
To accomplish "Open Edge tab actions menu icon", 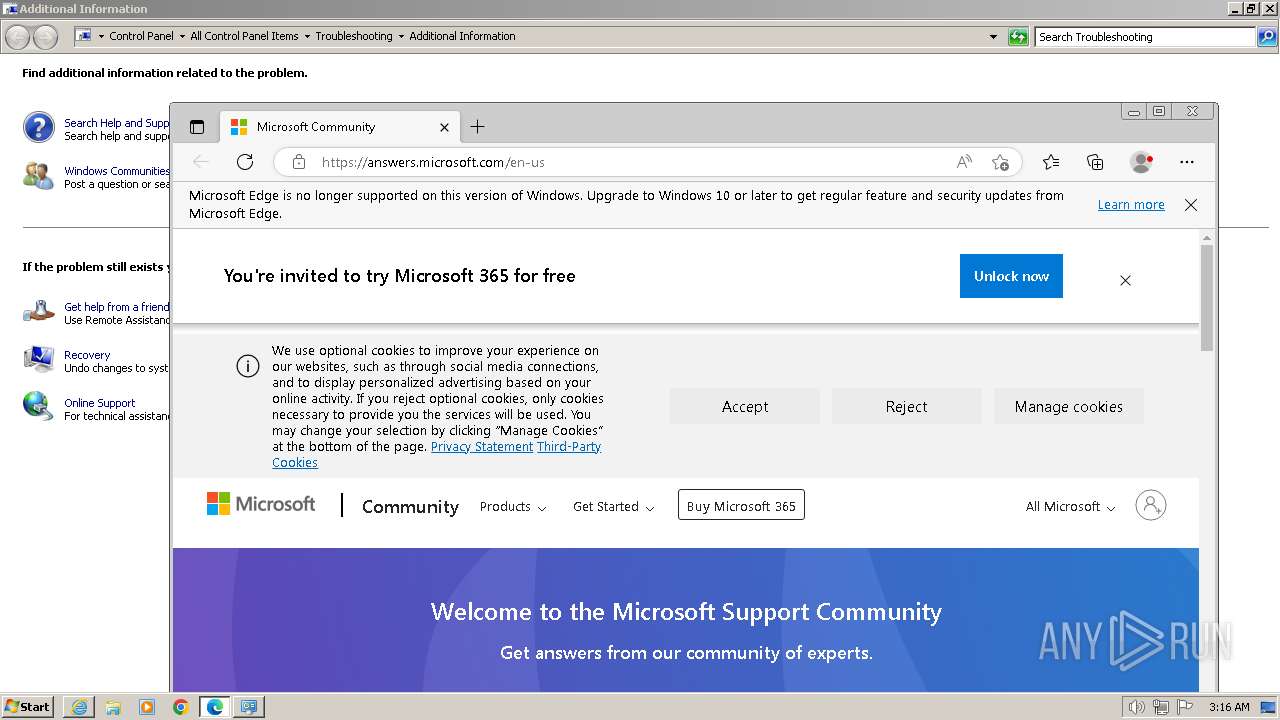I will [197, 127].
